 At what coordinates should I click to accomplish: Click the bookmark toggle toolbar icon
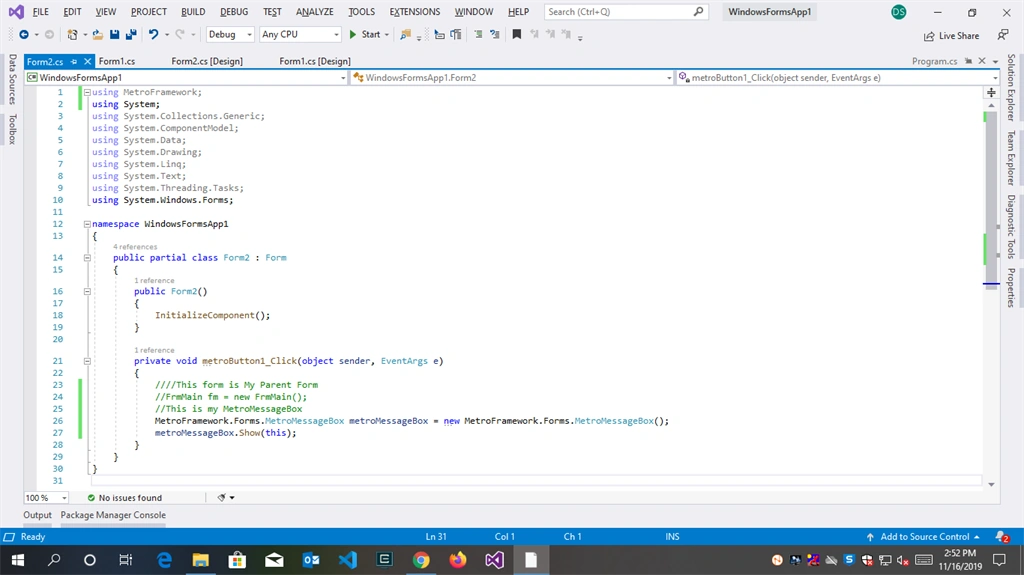point(517,35)
